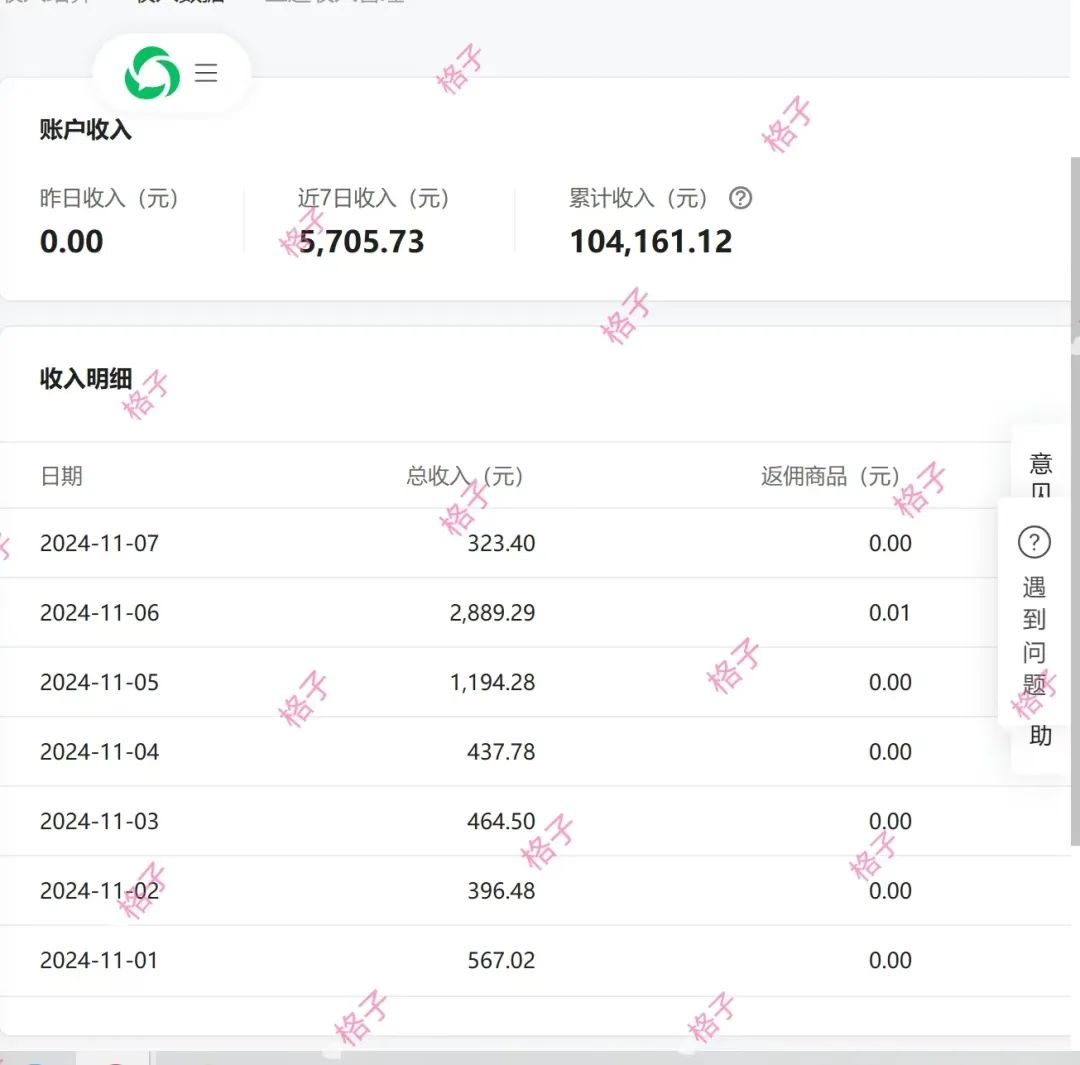Select the 日期 column header
This screenshot has height=1065, width=1080.
(x=61, y=476)
